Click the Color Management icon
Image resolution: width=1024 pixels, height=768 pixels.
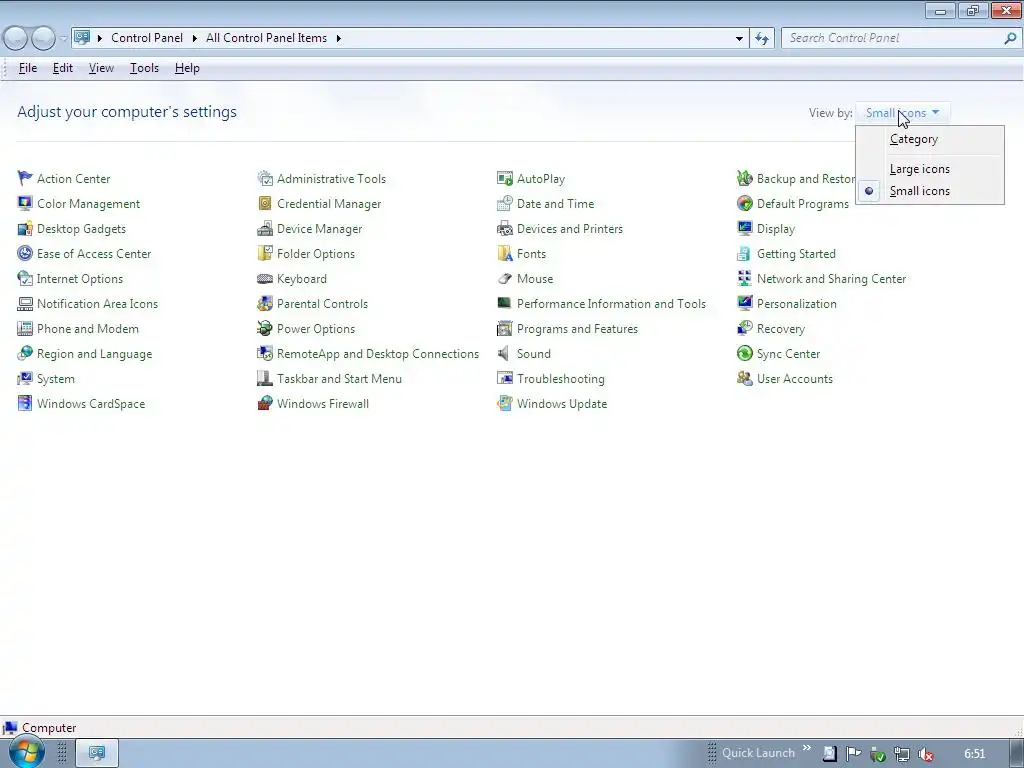(25, 203)
